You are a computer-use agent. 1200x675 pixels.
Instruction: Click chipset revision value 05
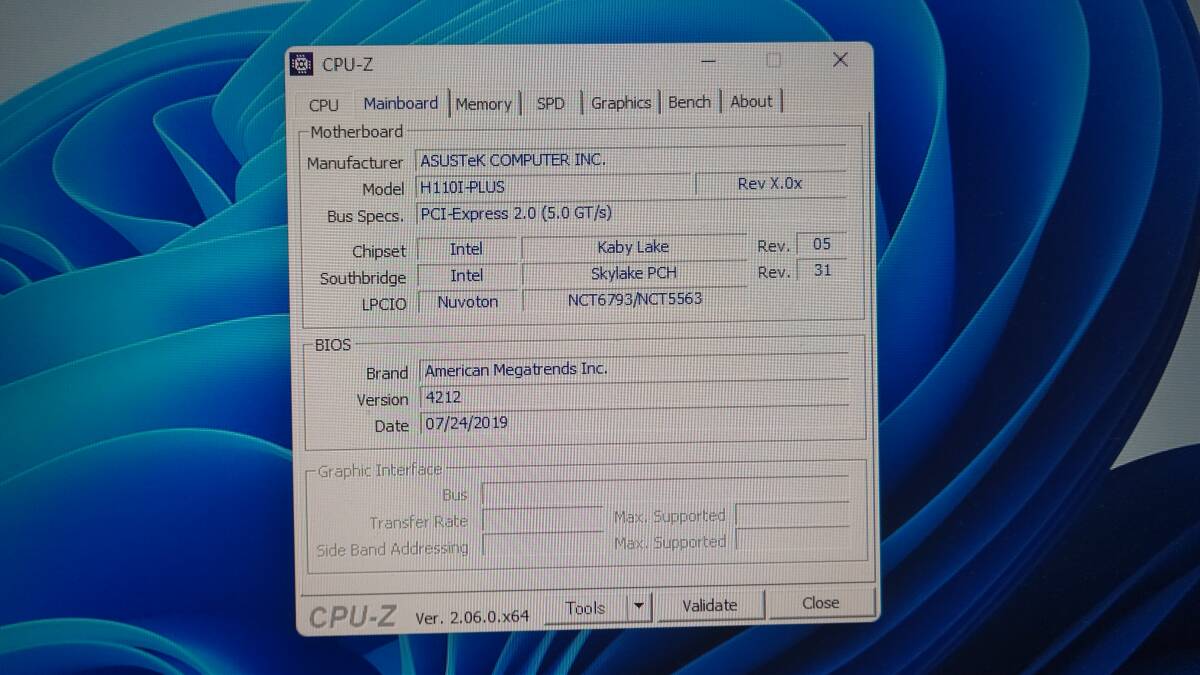tap(822, 244)
